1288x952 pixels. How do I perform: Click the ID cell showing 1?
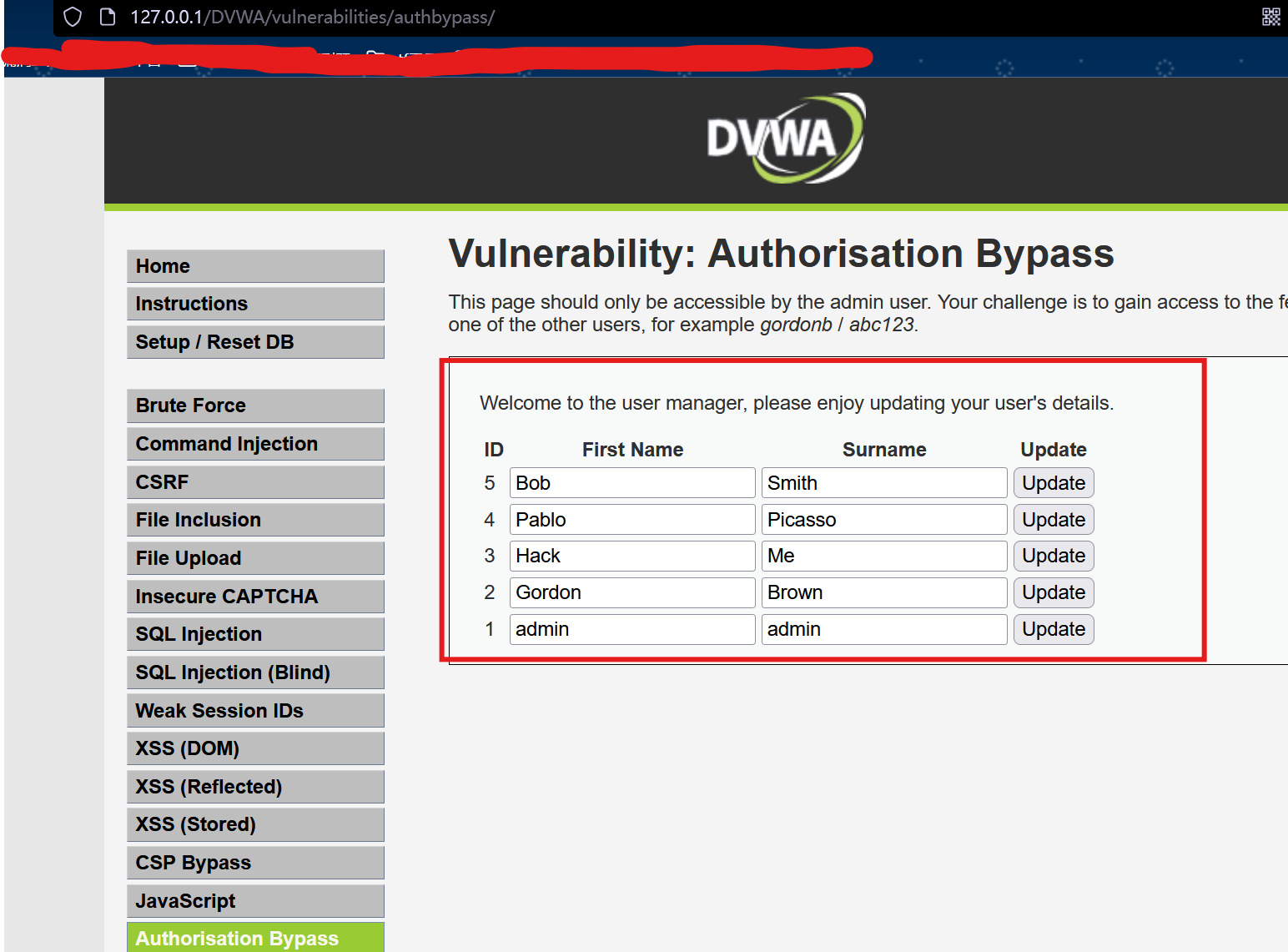coord(490,629)
